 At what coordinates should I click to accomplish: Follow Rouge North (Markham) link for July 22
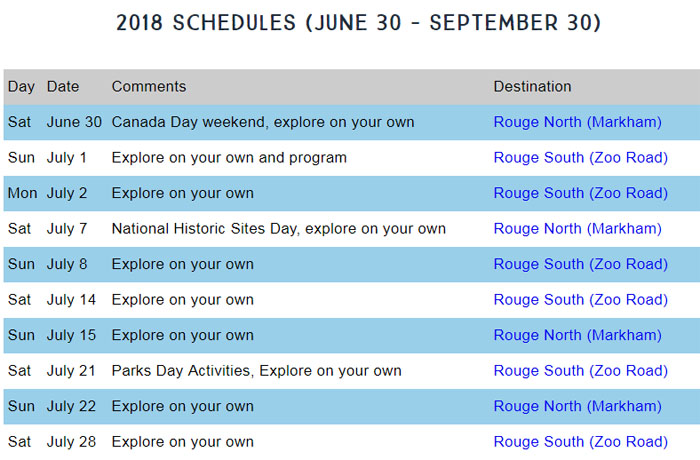pyautogui.click(x=577, y=406)
